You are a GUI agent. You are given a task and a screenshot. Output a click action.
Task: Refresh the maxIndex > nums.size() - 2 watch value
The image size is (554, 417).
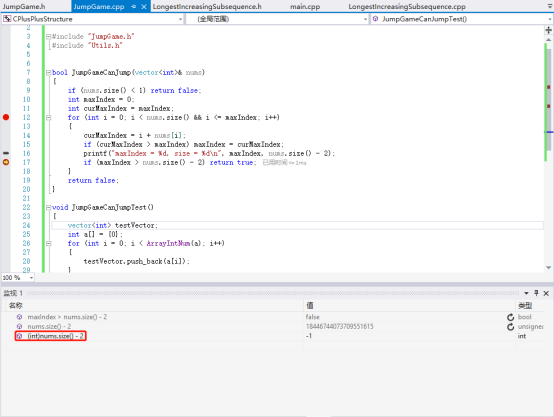coord(511,317)
